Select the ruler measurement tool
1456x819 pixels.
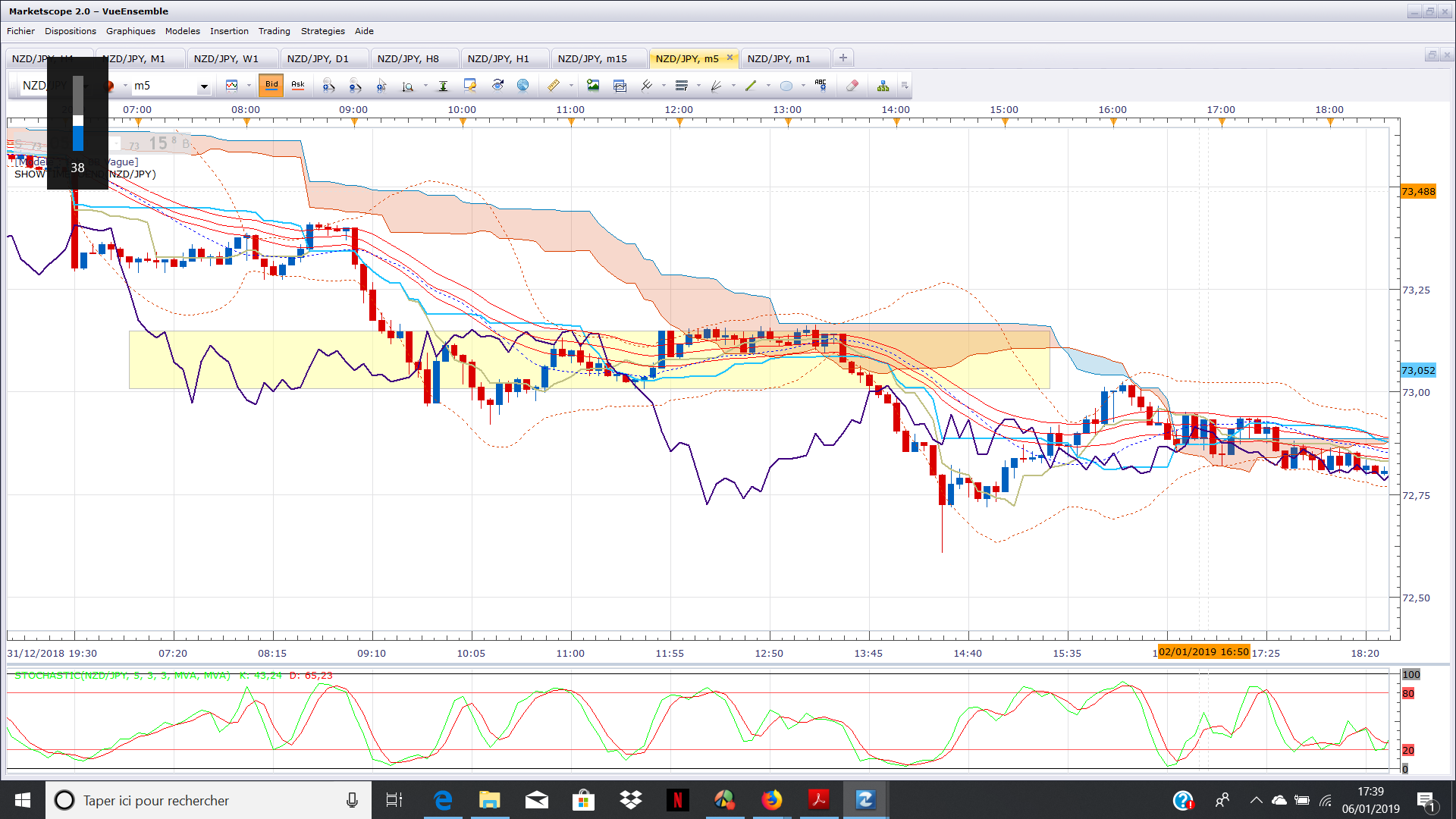point(554,86)
